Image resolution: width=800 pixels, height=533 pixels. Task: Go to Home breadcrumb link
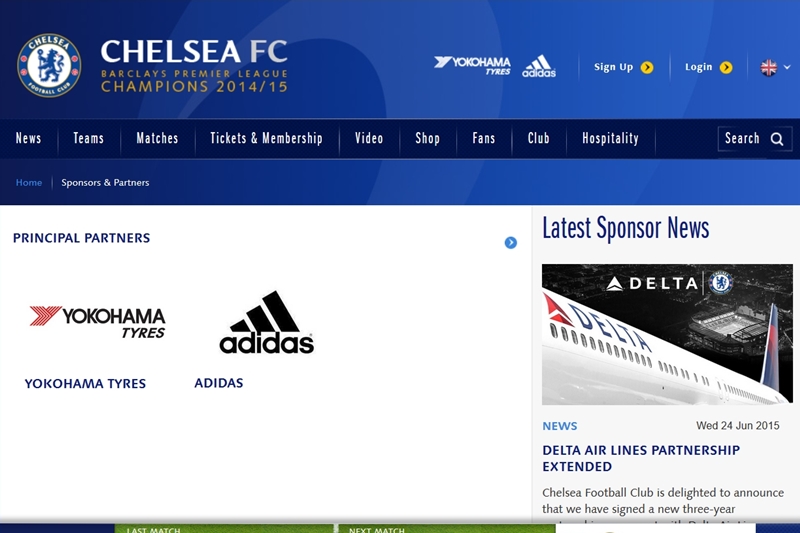click(29, 183)
